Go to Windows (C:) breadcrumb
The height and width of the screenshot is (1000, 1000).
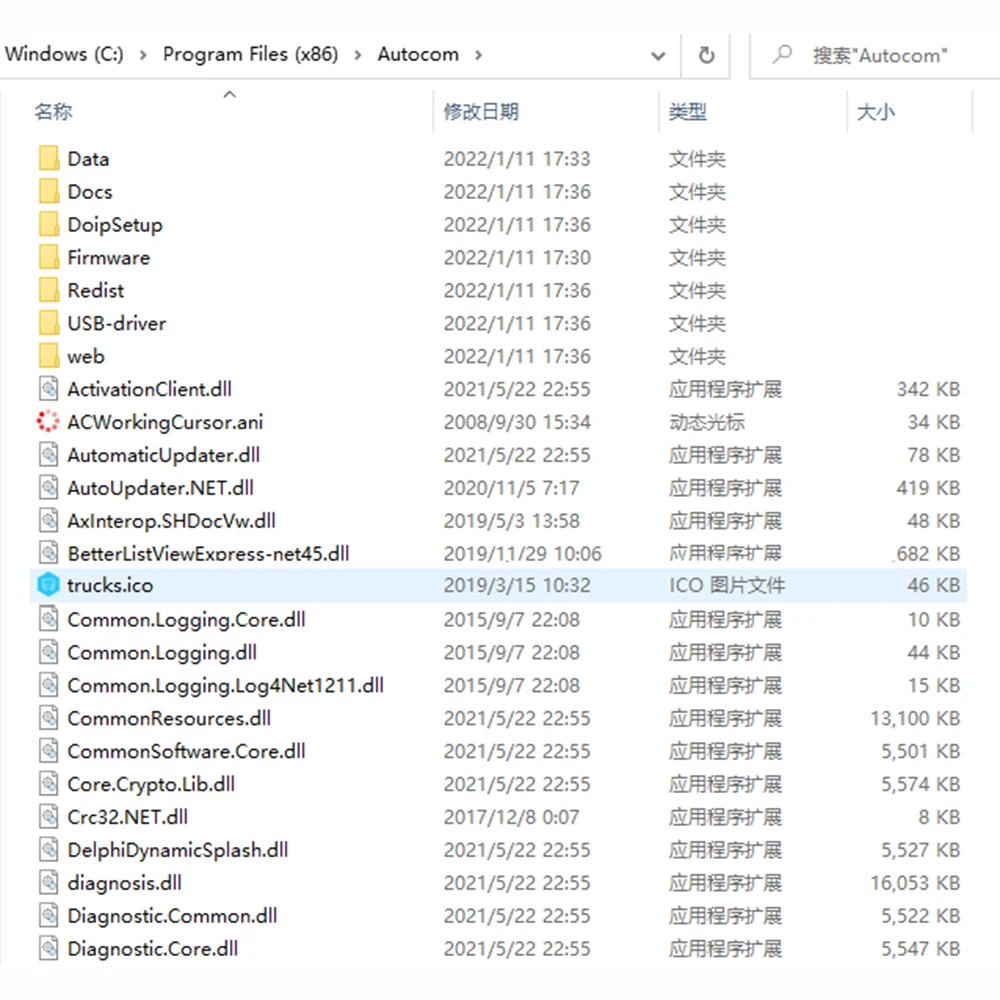tap(64, 54)
